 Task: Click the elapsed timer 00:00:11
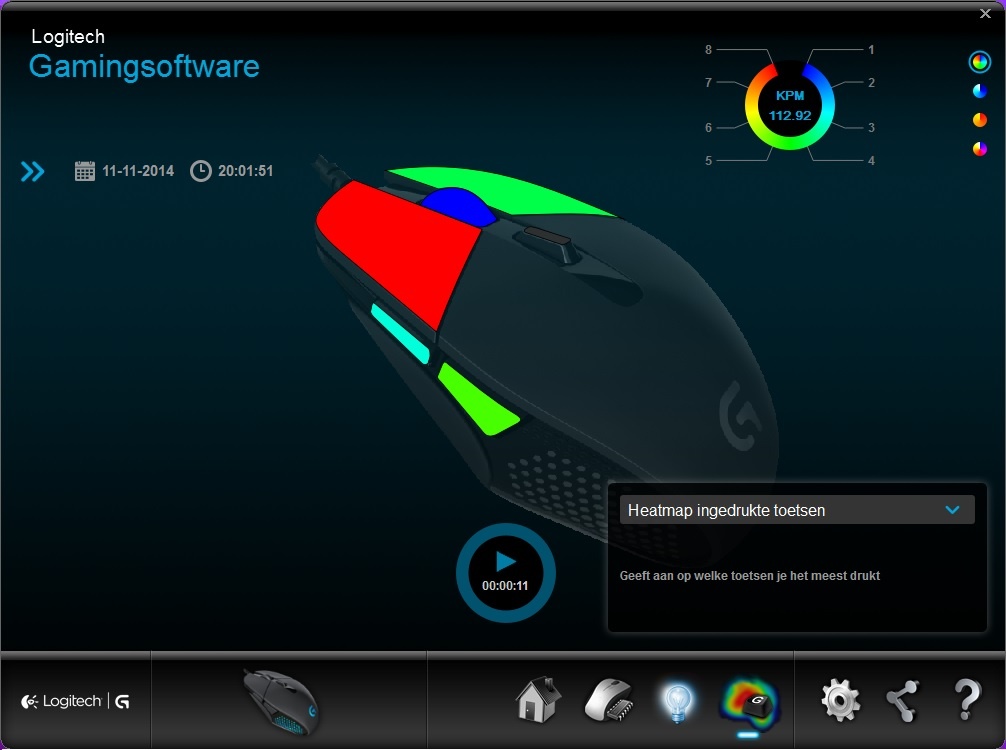click(x=505, y=586)
